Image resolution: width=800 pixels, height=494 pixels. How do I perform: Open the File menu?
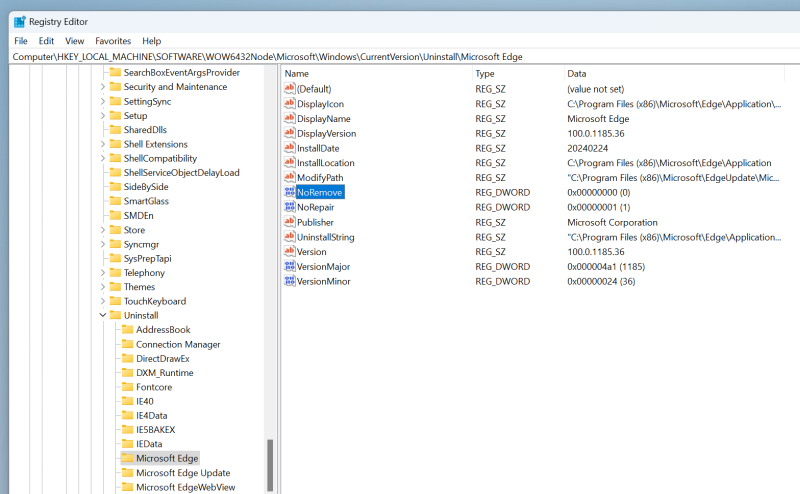pos(21,41)
